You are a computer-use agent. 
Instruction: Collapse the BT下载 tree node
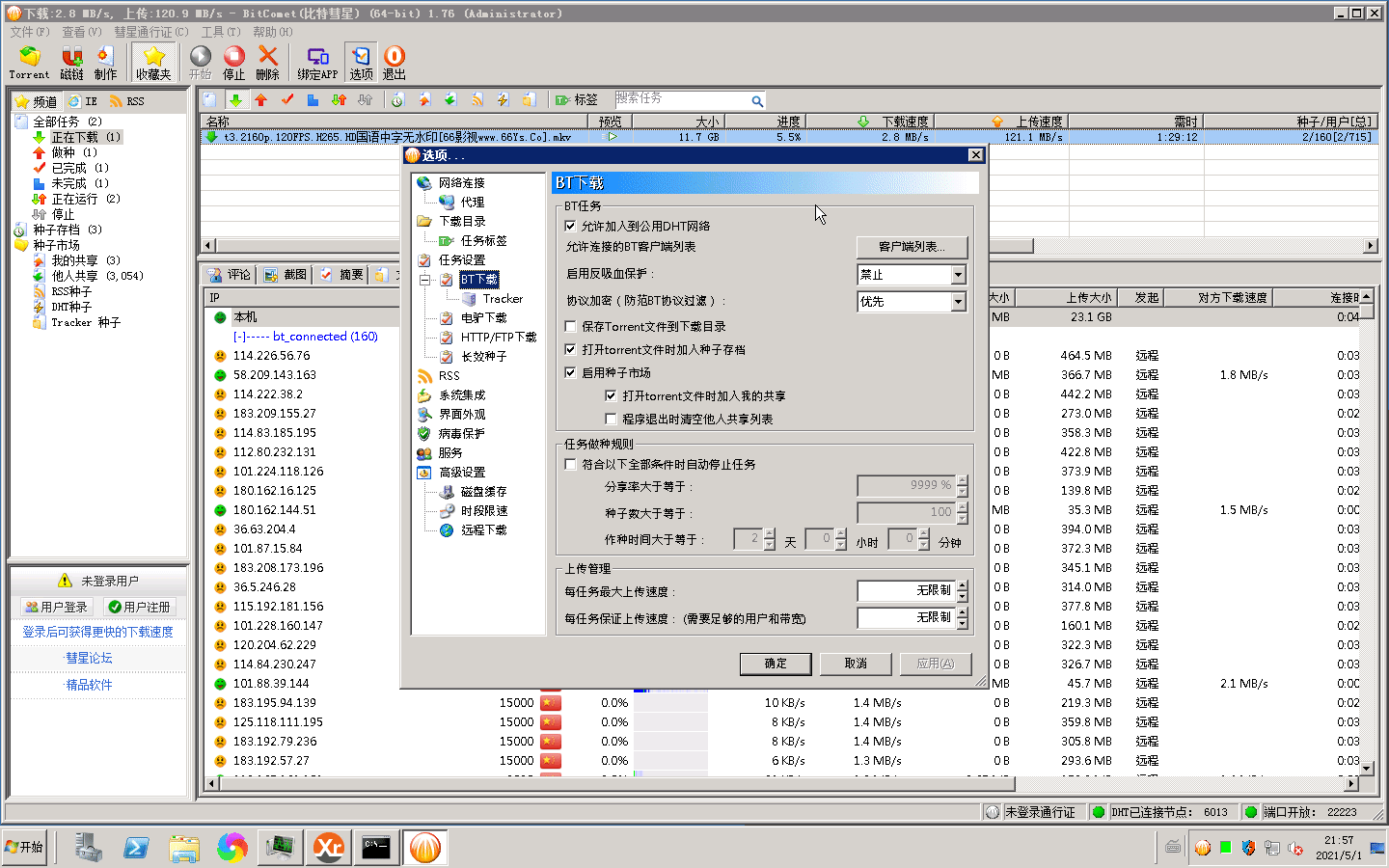coord(424,280)
